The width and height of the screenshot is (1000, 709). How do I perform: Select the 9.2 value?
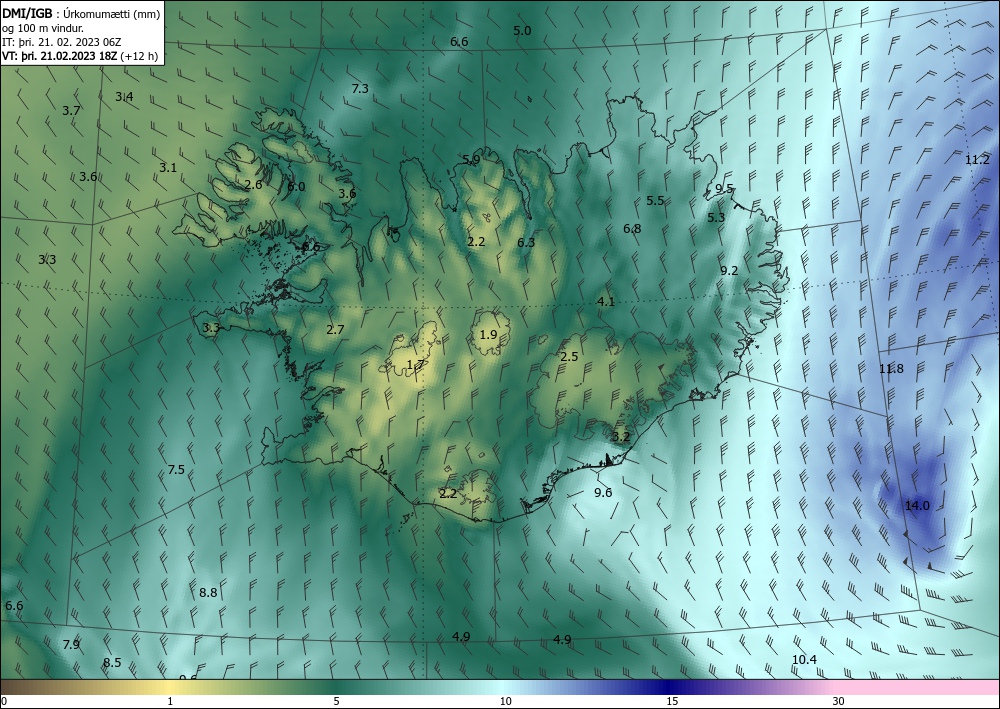coord(729,271)
